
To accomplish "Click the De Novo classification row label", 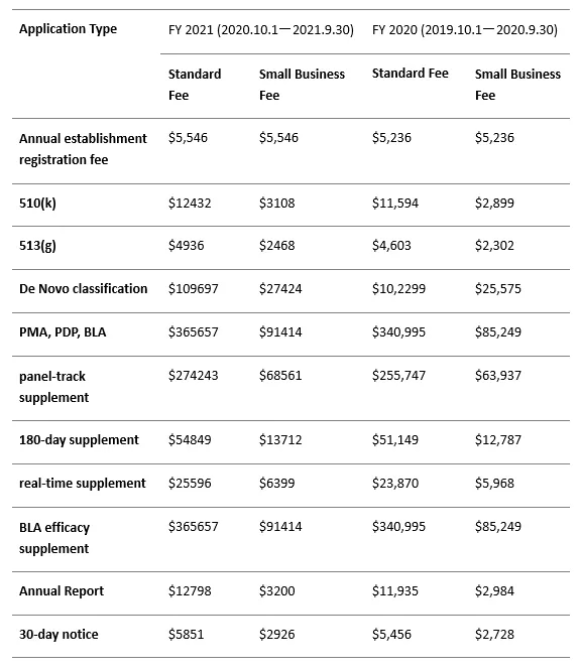I will point(83,289).
